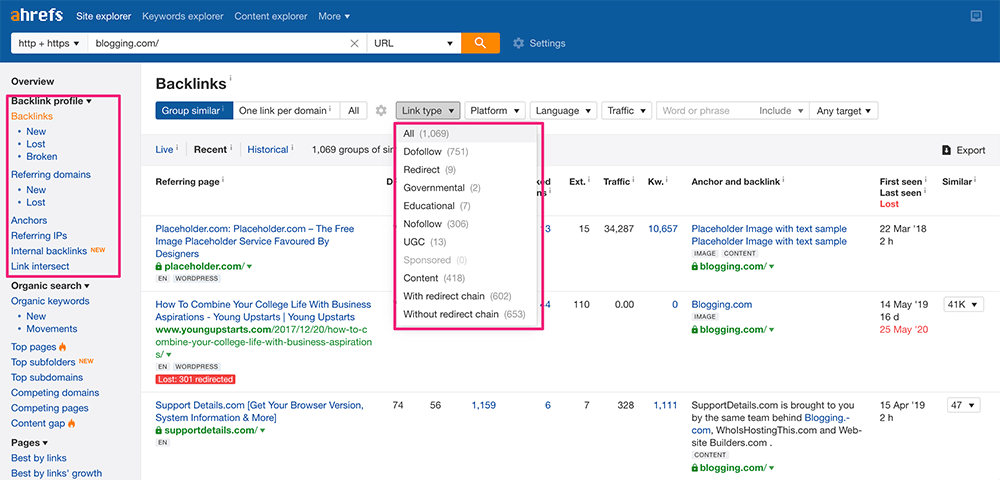Open Internal backlinks report

[48, 251]
